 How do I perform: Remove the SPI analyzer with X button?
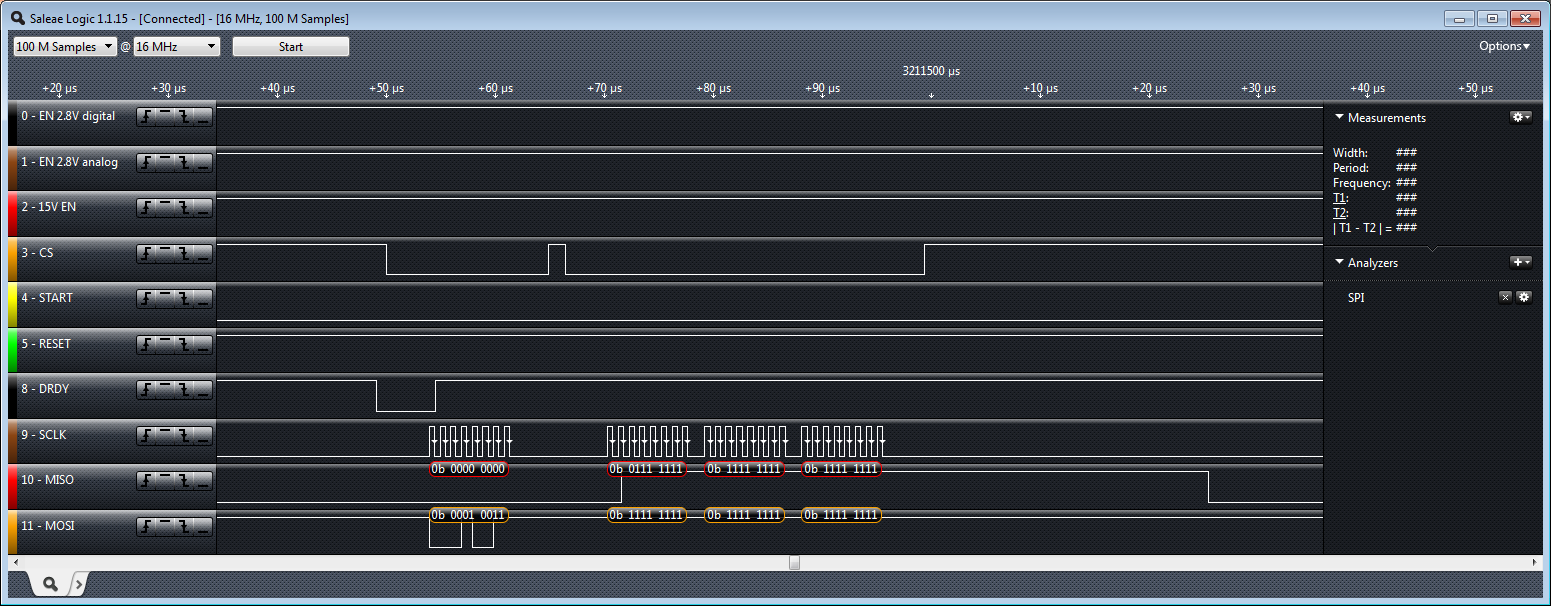[x=1505, y=297]
